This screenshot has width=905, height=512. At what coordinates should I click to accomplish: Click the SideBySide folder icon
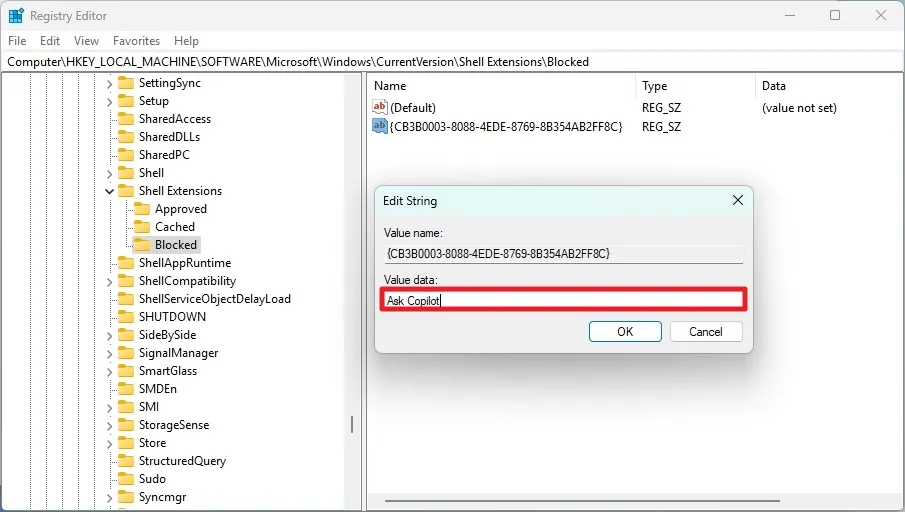pos(126,335)
